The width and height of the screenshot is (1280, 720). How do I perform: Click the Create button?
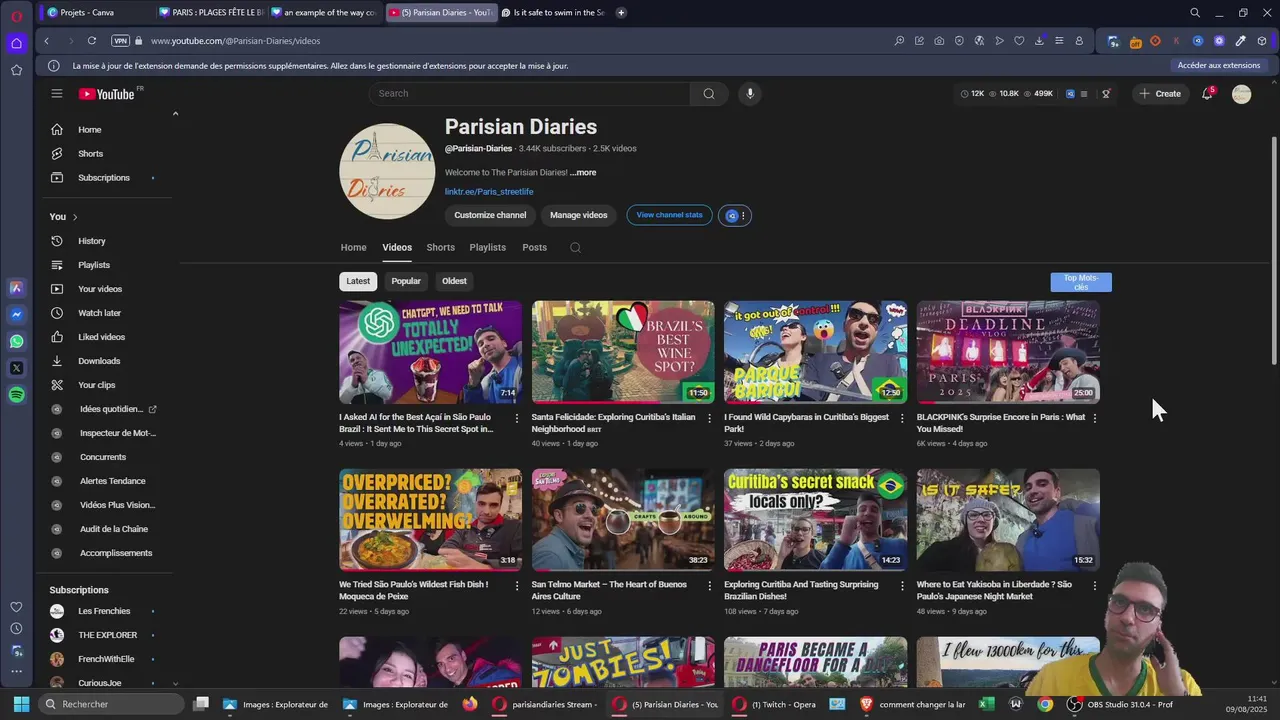1159,93
